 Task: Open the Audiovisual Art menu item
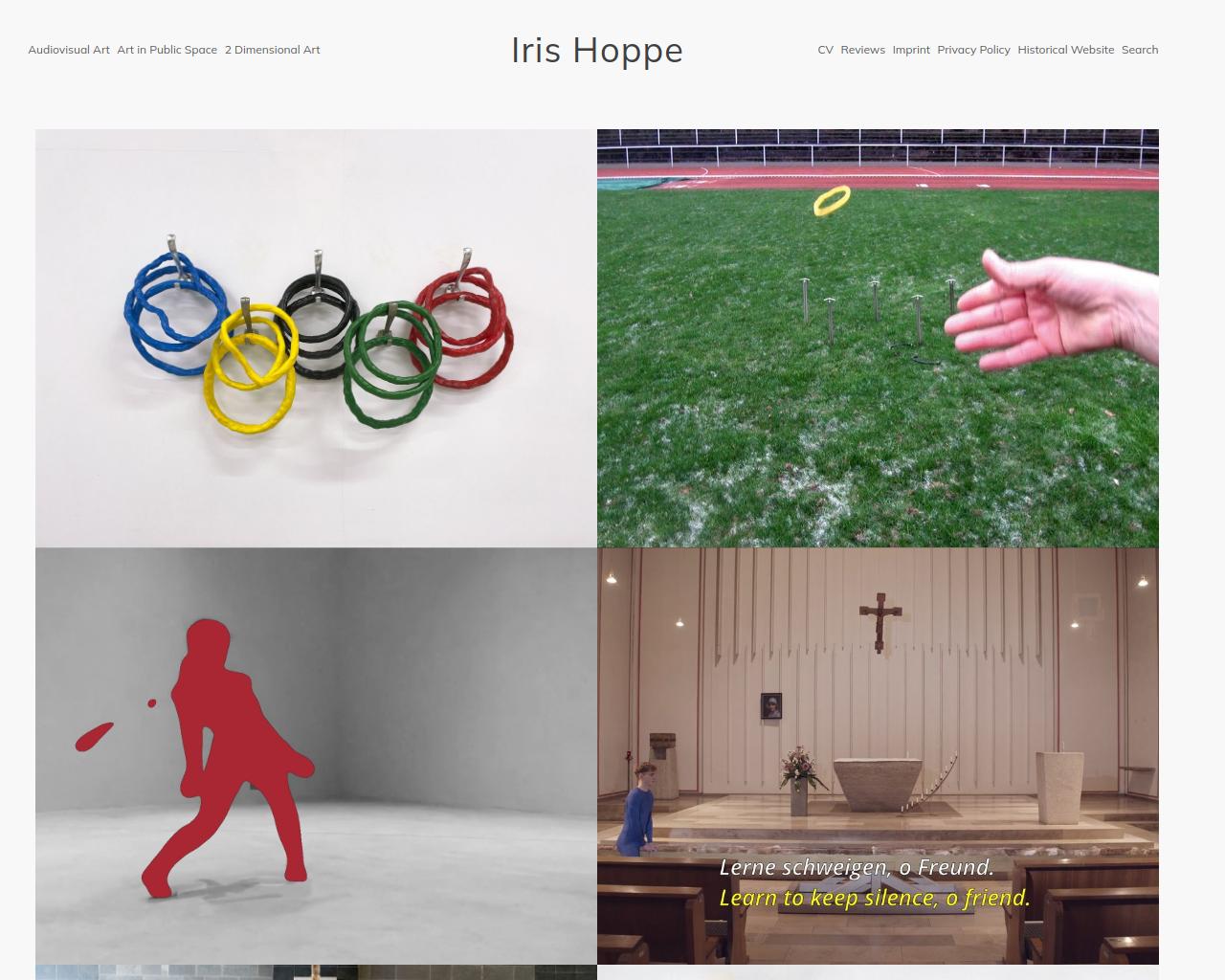(69, 50)
